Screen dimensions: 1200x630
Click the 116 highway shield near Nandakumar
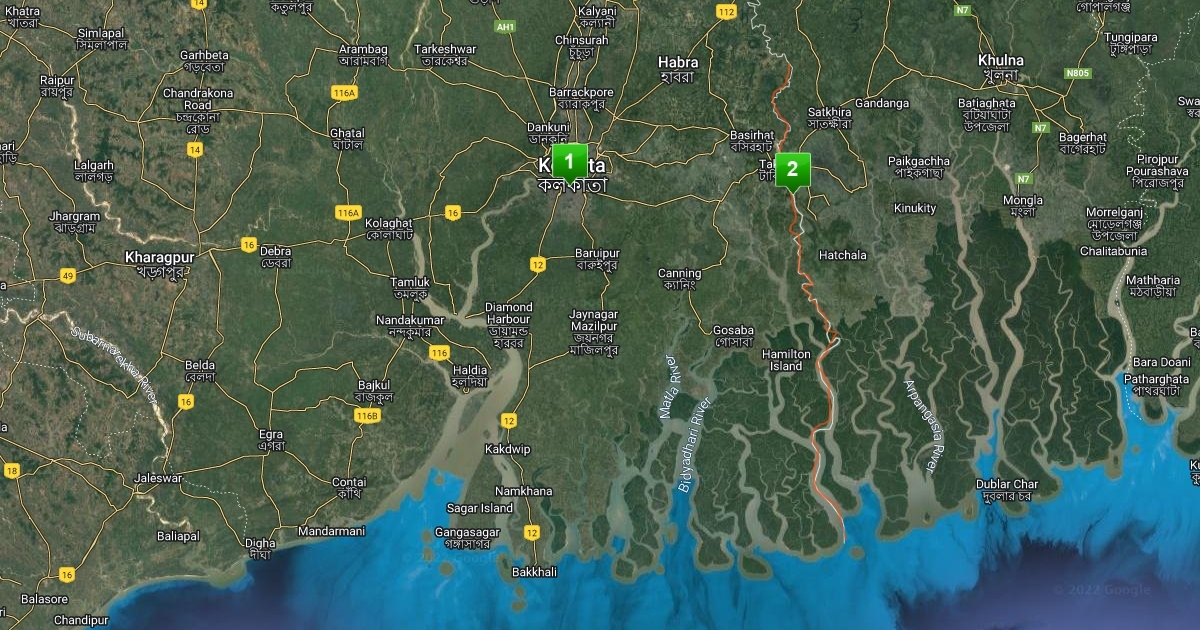[440, 353]
